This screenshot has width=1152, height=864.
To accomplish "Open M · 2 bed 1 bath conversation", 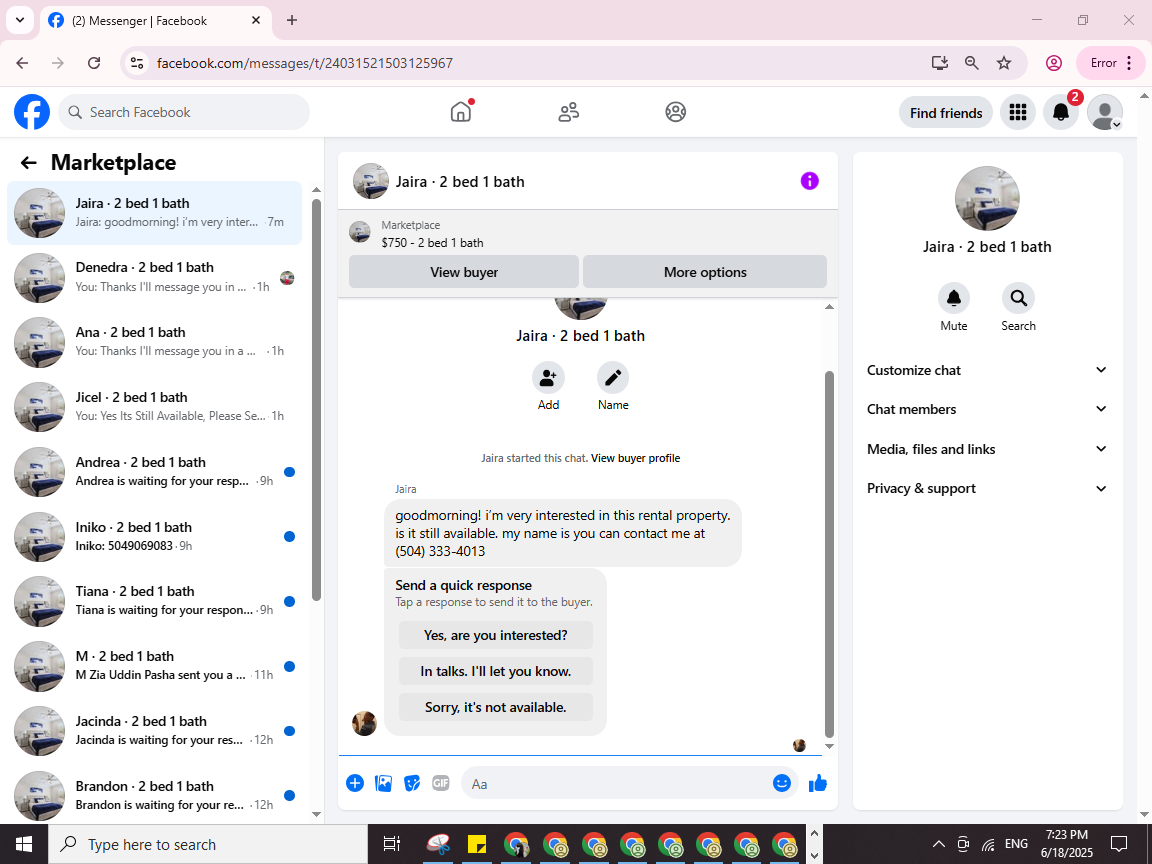I will point(154,666).
